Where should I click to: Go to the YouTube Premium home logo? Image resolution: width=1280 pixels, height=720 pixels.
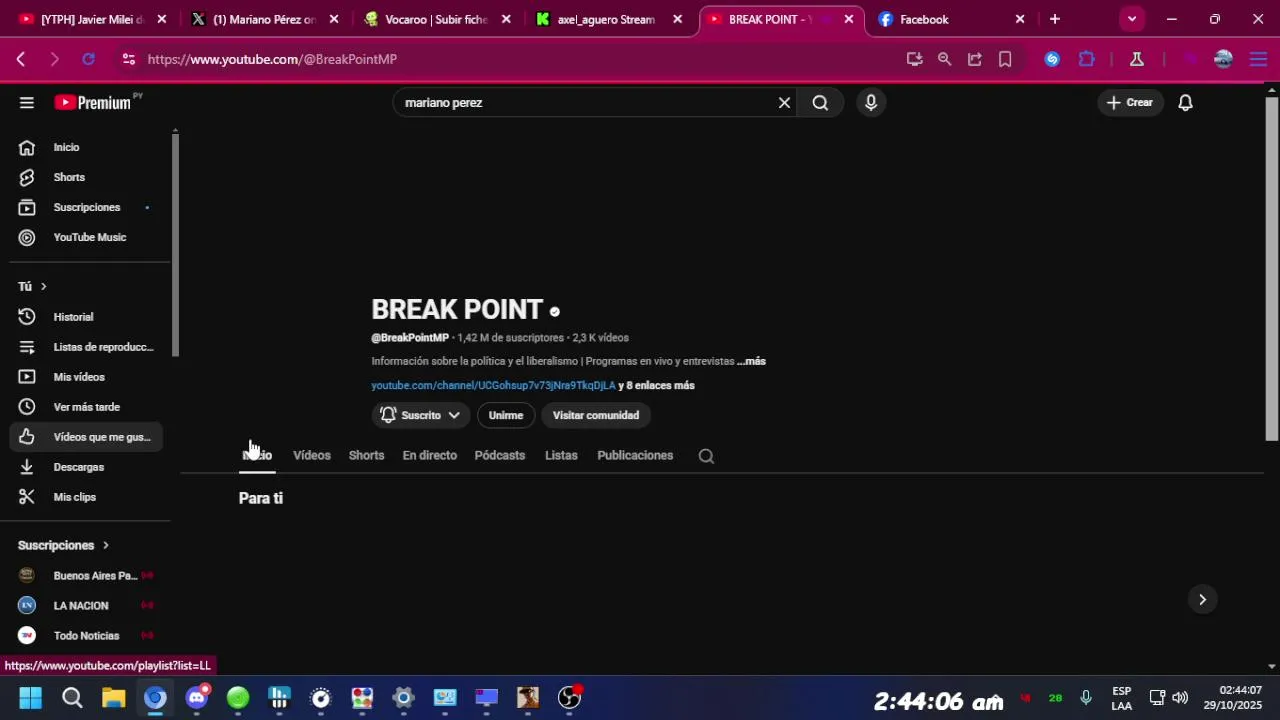93,102
